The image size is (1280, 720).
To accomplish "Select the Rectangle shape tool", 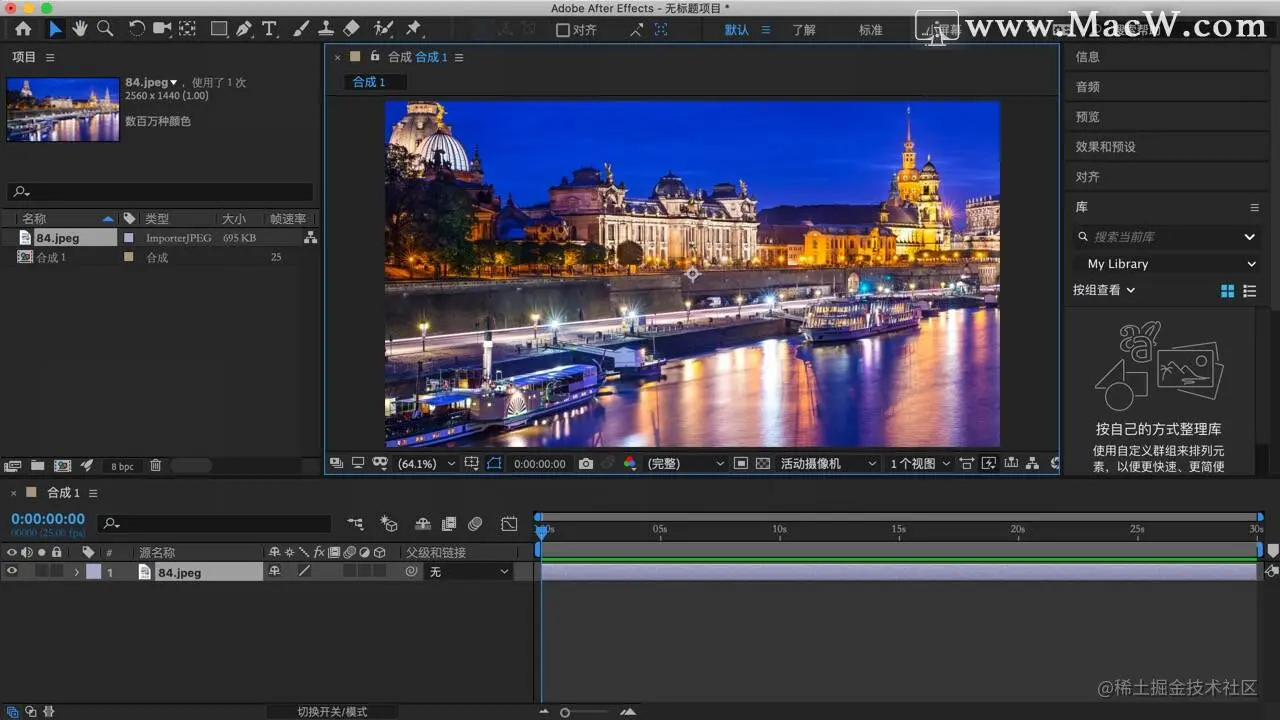I will coord(219,29).
